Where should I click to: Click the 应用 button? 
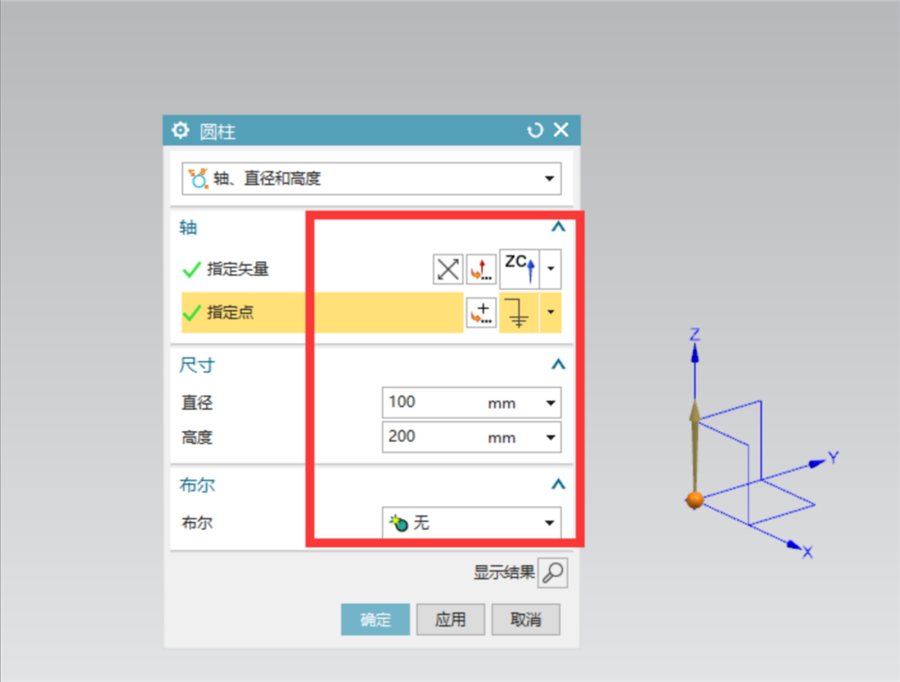coord(451,619)
